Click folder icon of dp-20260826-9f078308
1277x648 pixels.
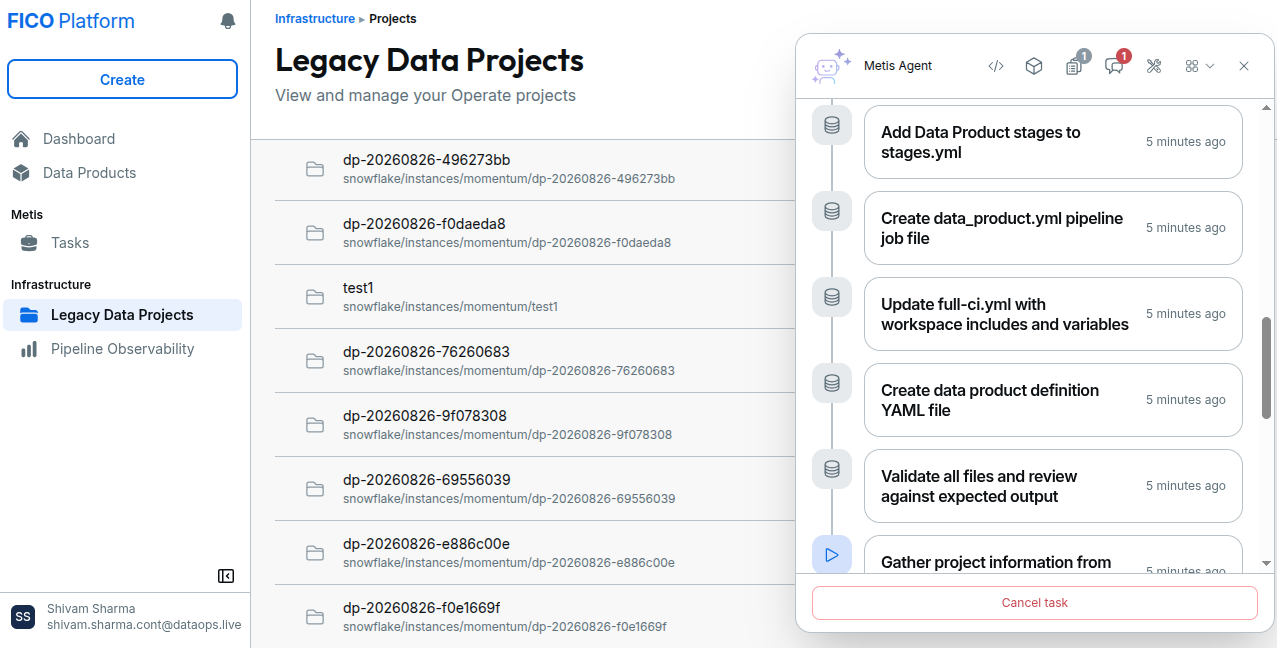tap(315, 425)
